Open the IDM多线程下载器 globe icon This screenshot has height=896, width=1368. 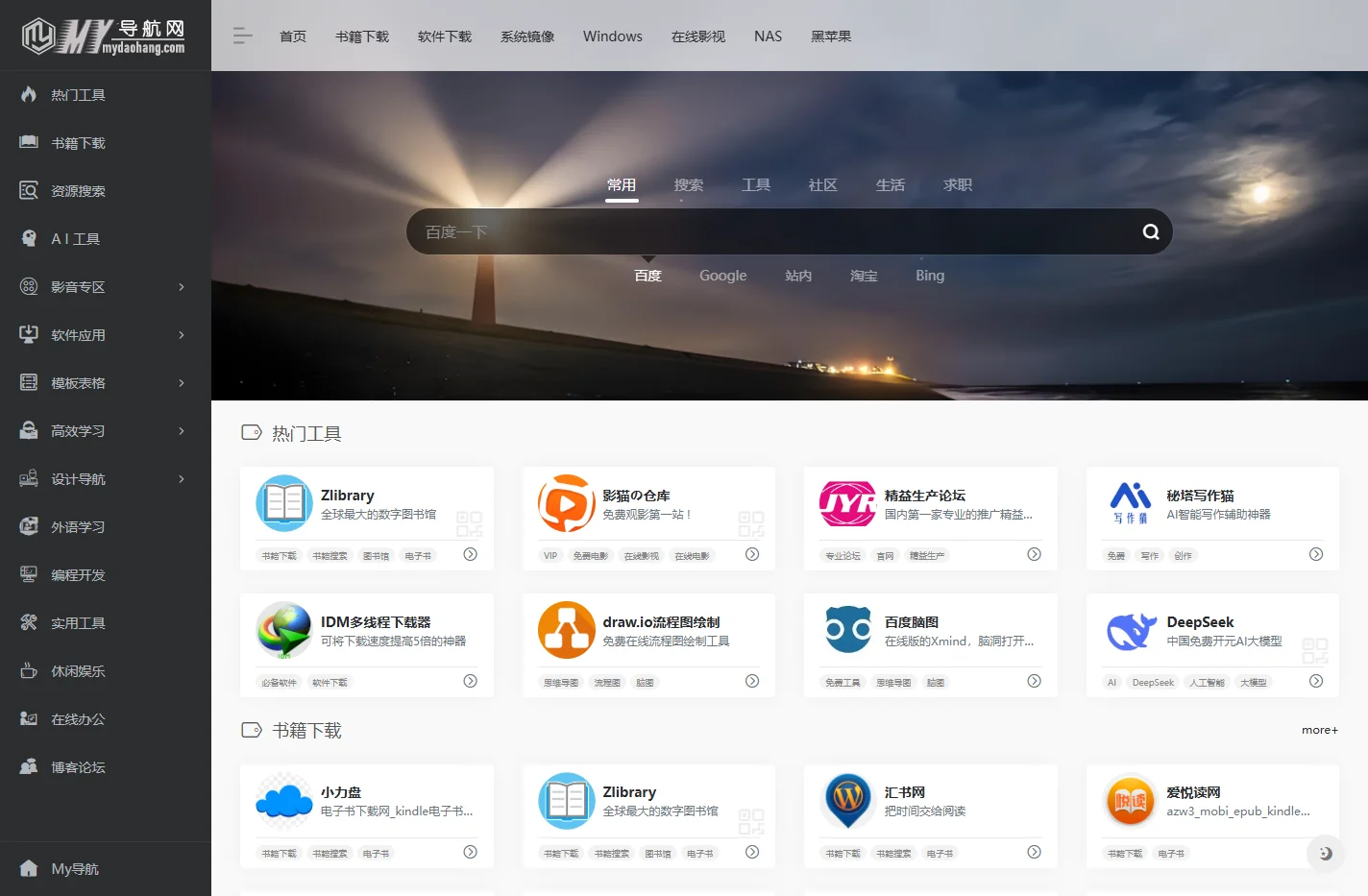[284, 630]
